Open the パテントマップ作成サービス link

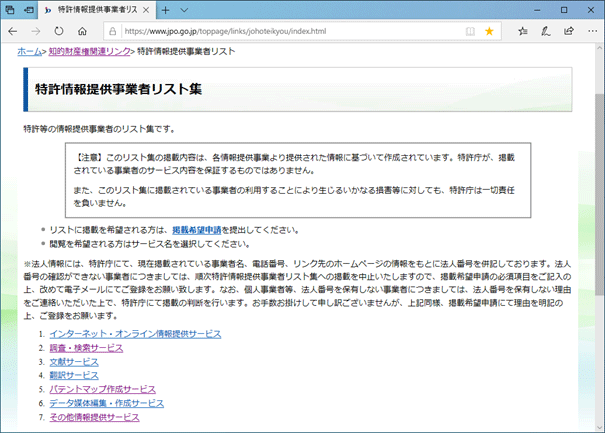[102, 389]
